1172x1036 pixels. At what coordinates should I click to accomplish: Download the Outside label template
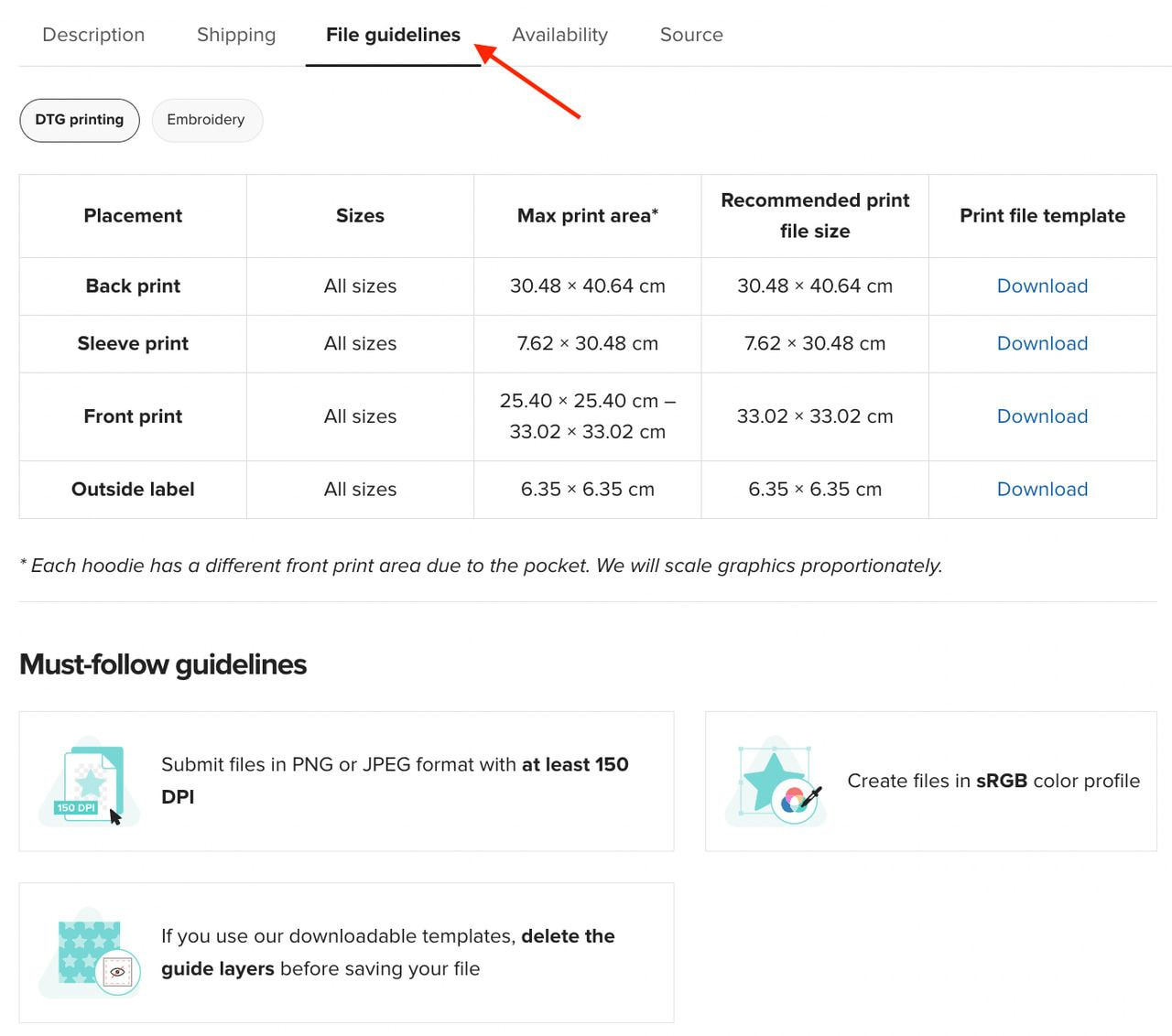[x=1042, y=490]
